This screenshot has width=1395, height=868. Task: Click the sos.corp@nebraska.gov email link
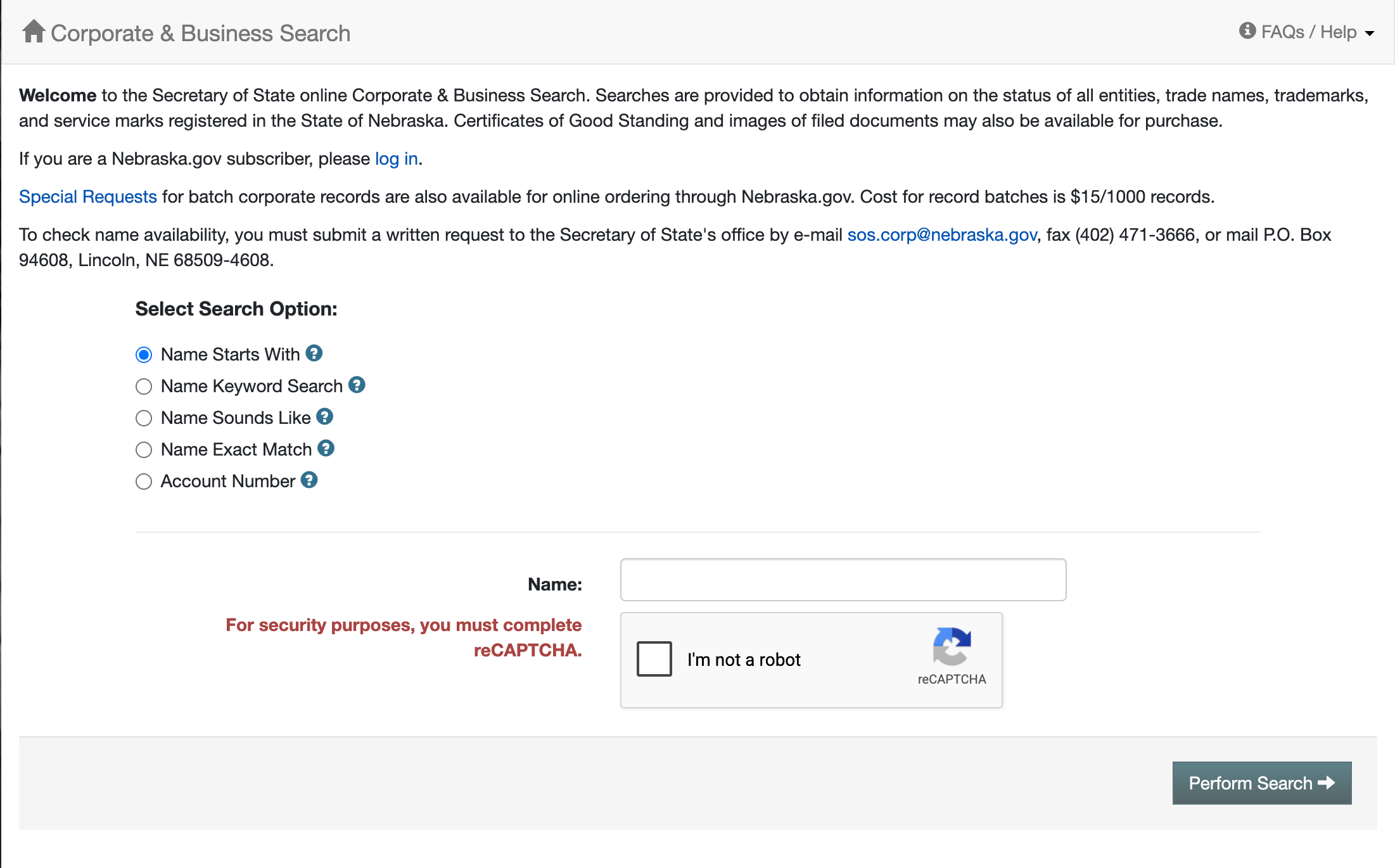point(942,234)
